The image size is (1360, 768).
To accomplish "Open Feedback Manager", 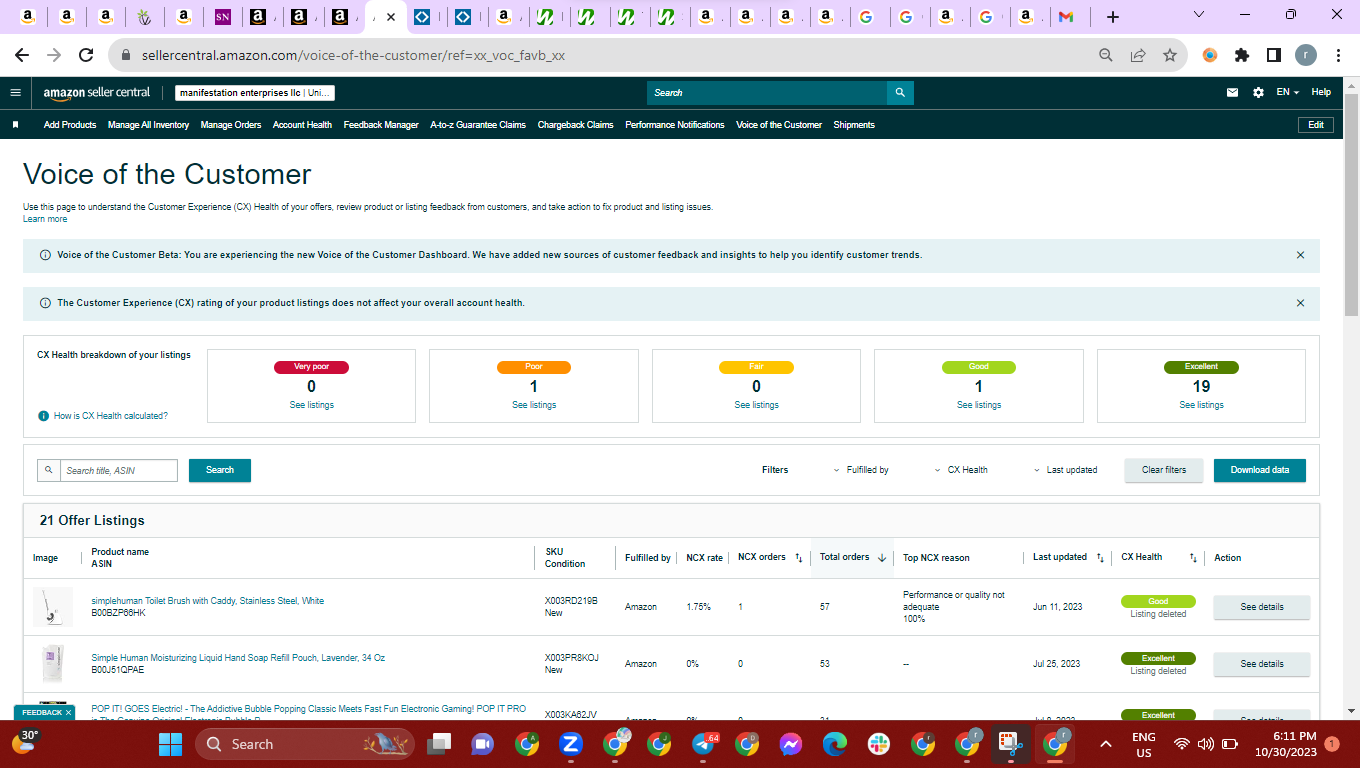I will pos(381,125).
